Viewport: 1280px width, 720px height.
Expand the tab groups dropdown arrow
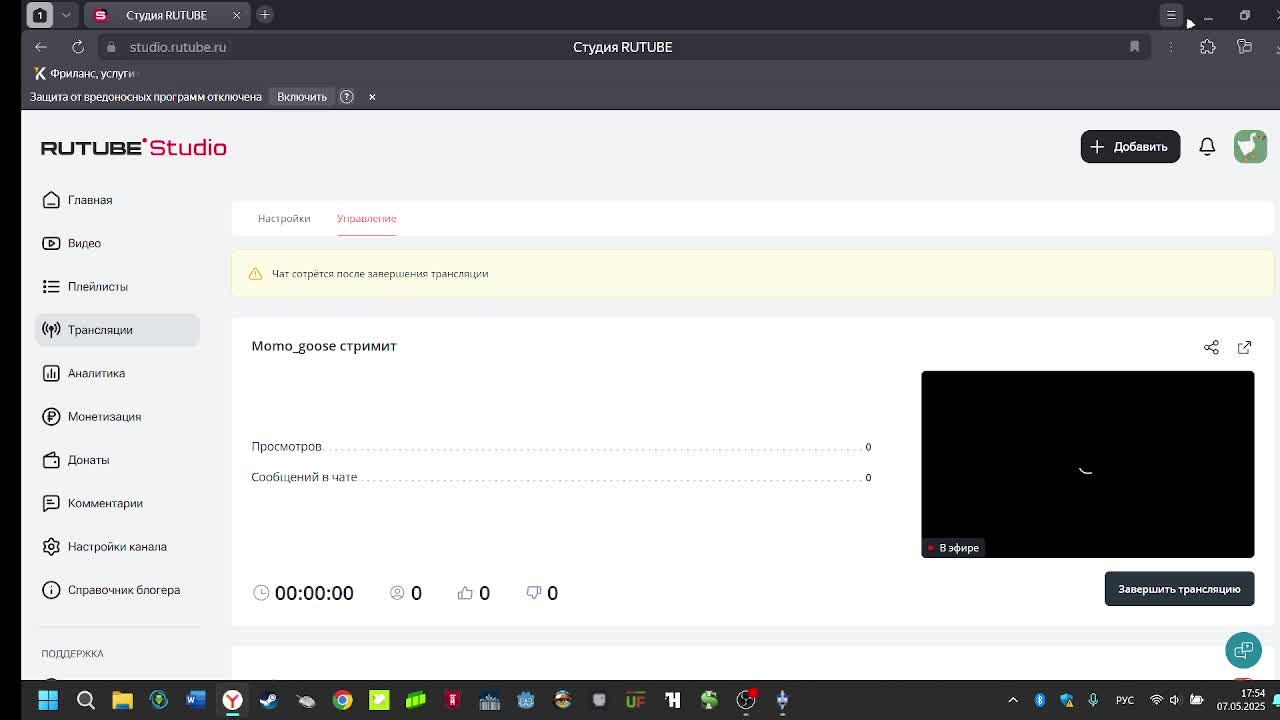click(66, 15)
